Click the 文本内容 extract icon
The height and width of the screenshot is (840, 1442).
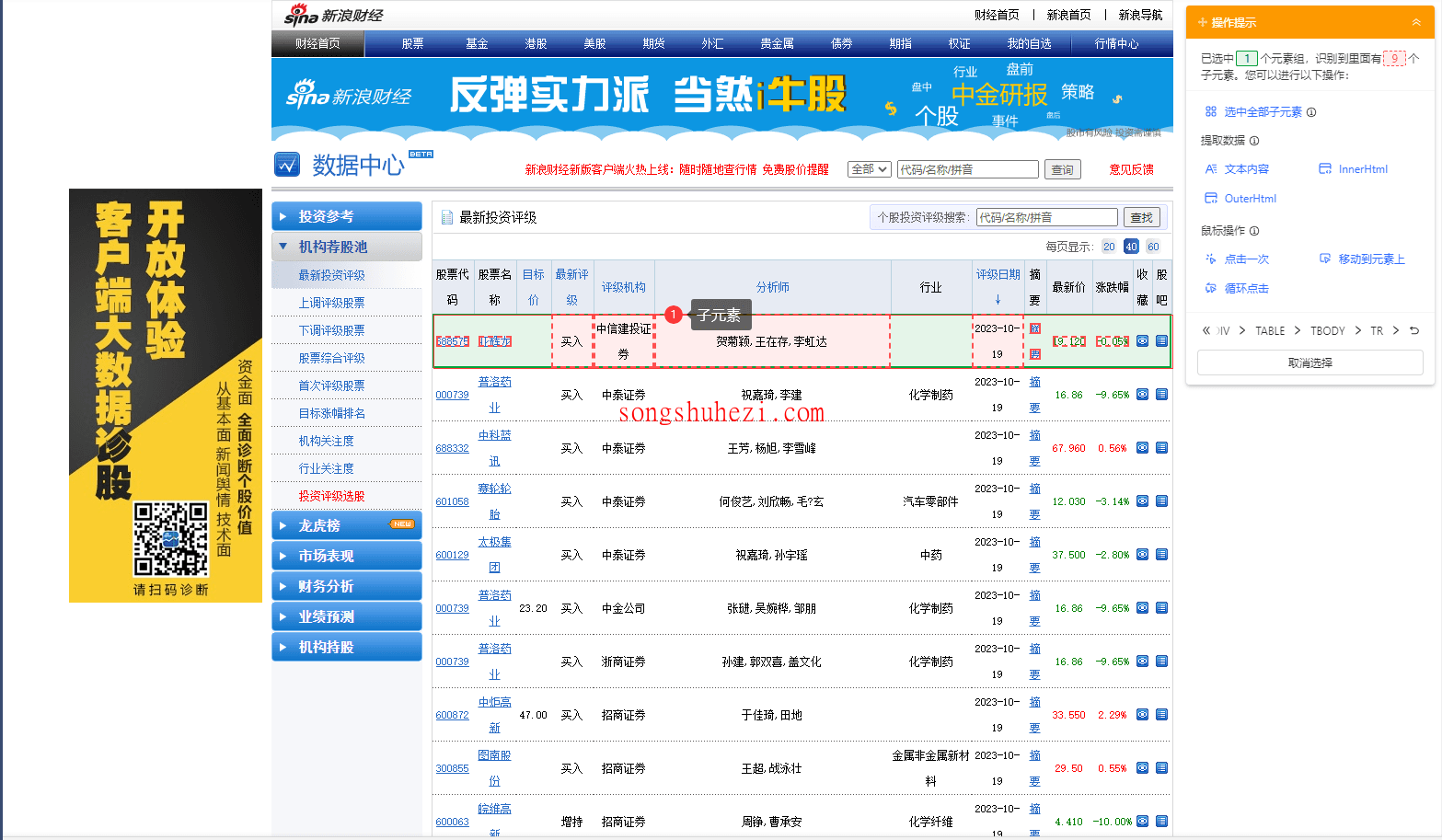[1211, 168]
